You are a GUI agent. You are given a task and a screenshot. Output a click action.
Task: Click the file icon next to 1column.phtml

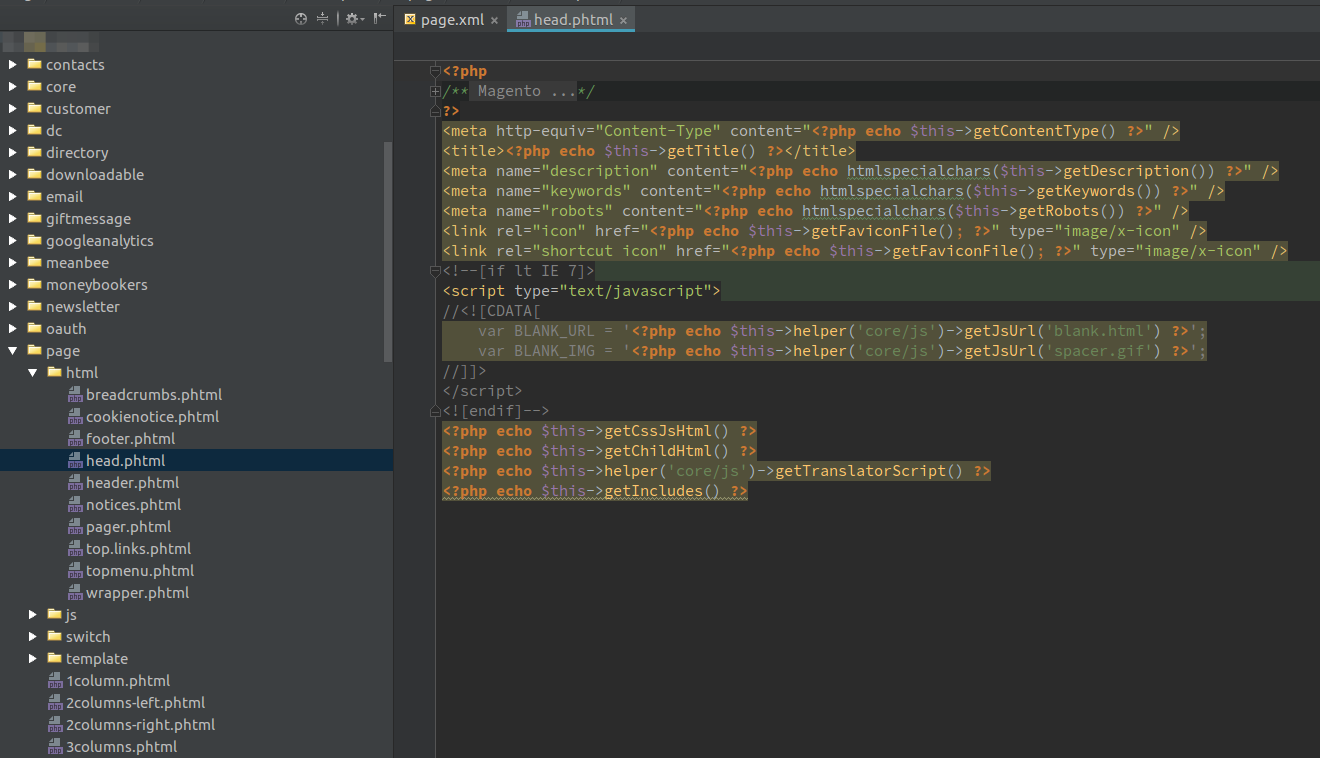57,680
